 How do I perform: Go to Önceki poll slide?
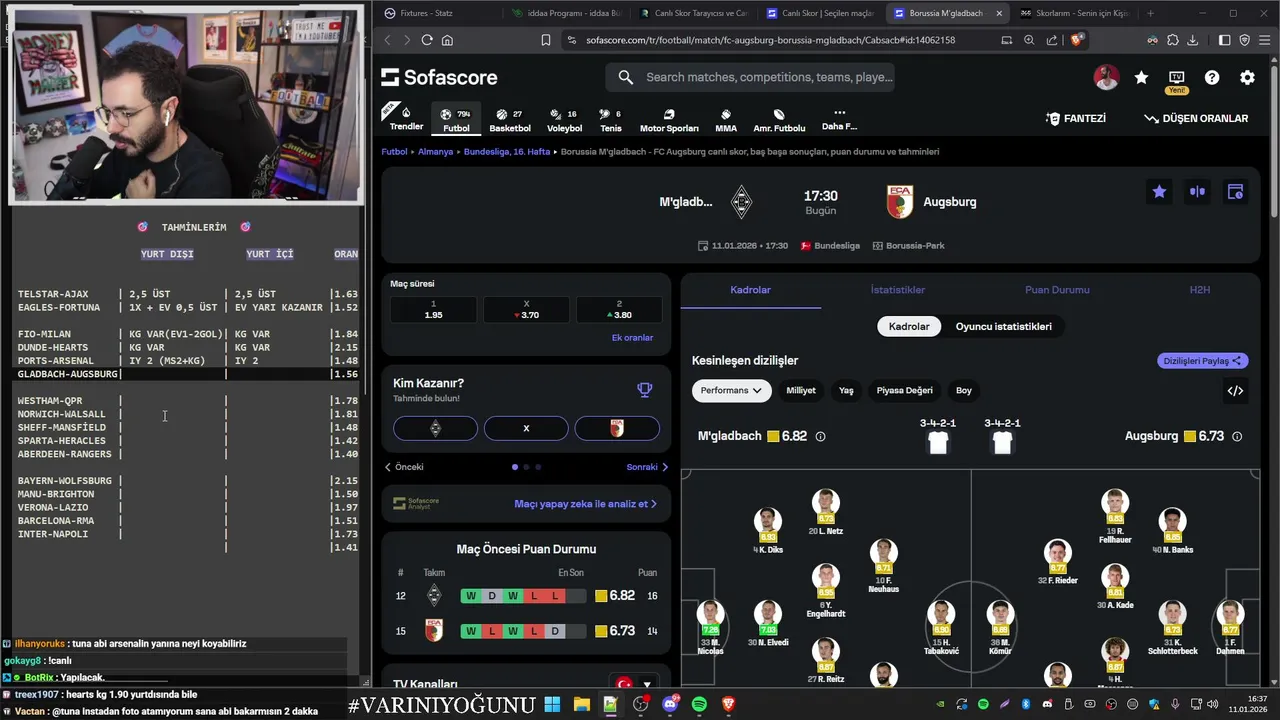click(x=405, y=467)
